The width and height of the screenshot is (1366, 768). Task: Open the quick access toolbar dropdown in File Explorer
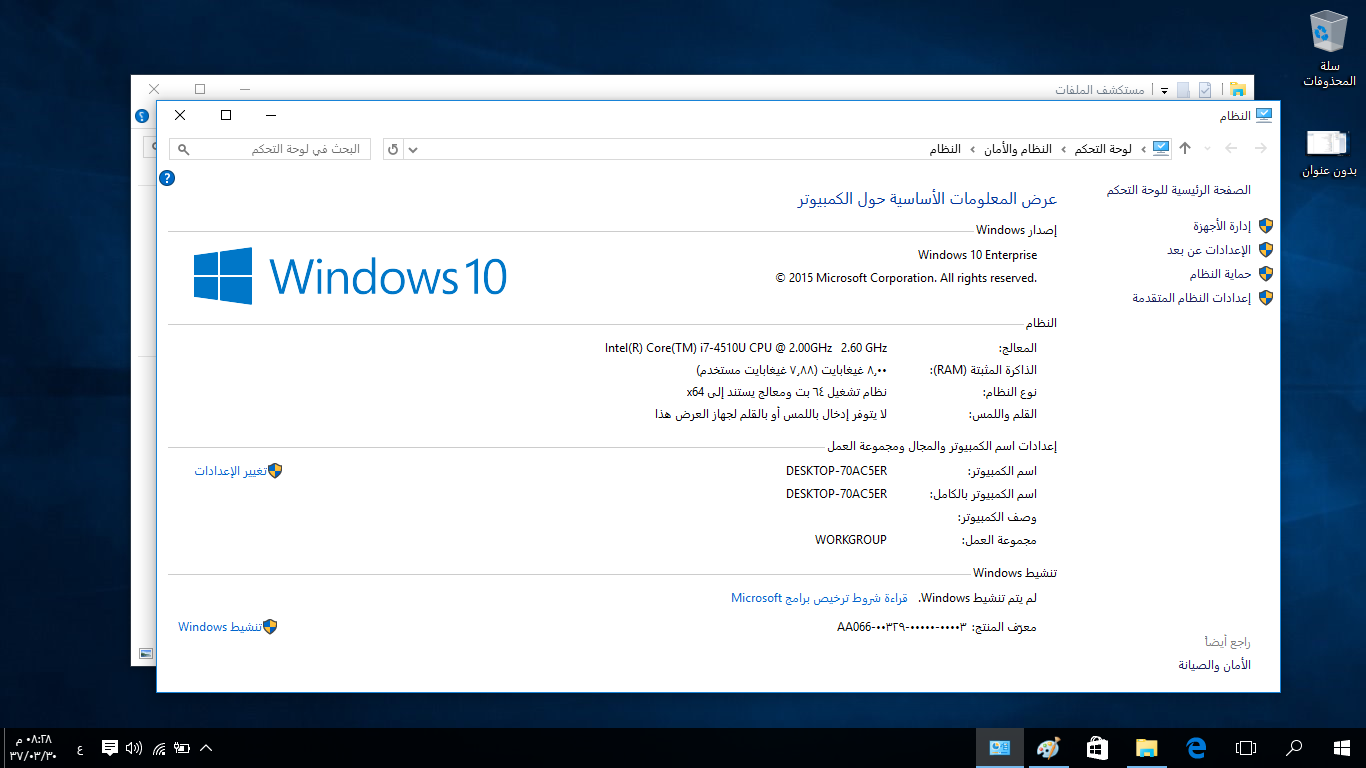tap(1164, 90)
